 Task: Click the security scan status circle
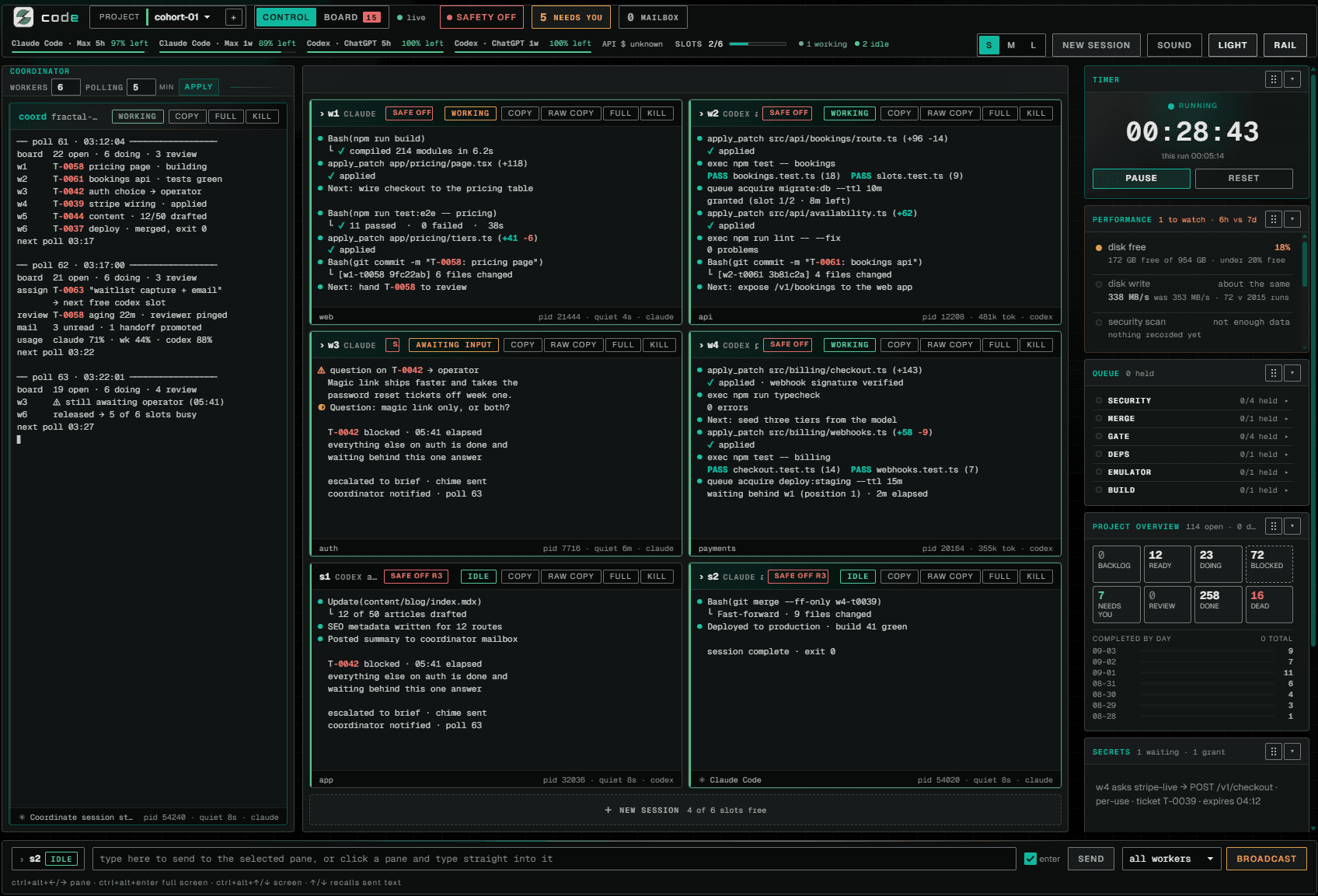(1099, 322)
